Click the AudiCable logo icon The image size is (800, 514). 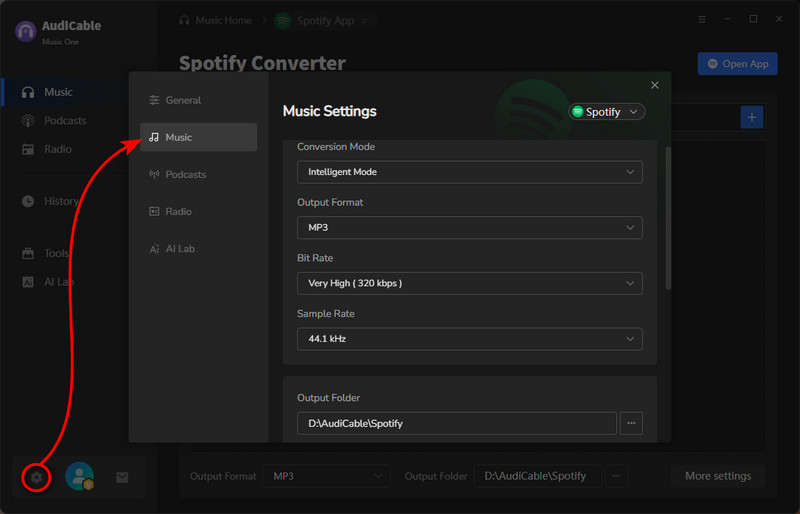(x=26, y=31)
